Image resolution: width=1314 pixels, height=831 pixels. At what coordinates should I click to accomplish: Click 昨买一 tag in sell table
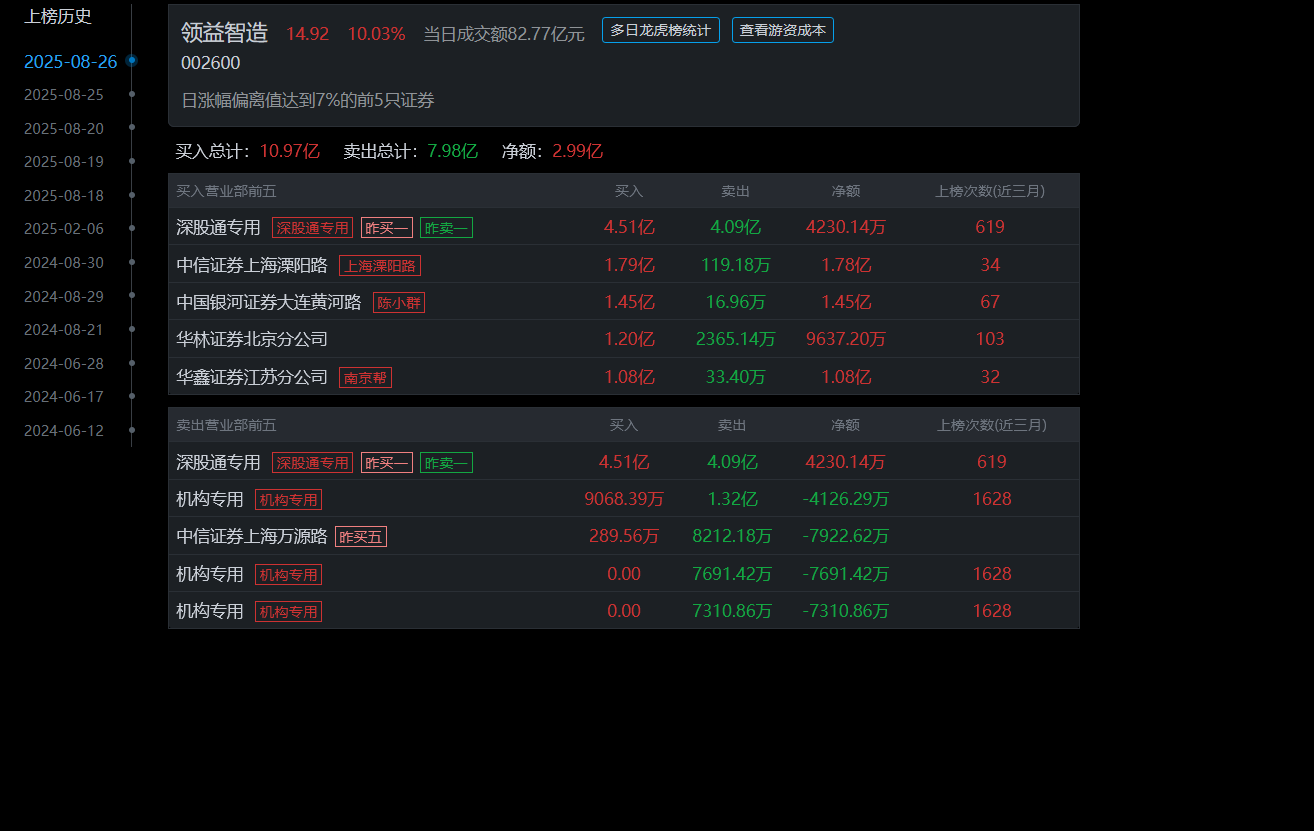(x=387, y=462)
